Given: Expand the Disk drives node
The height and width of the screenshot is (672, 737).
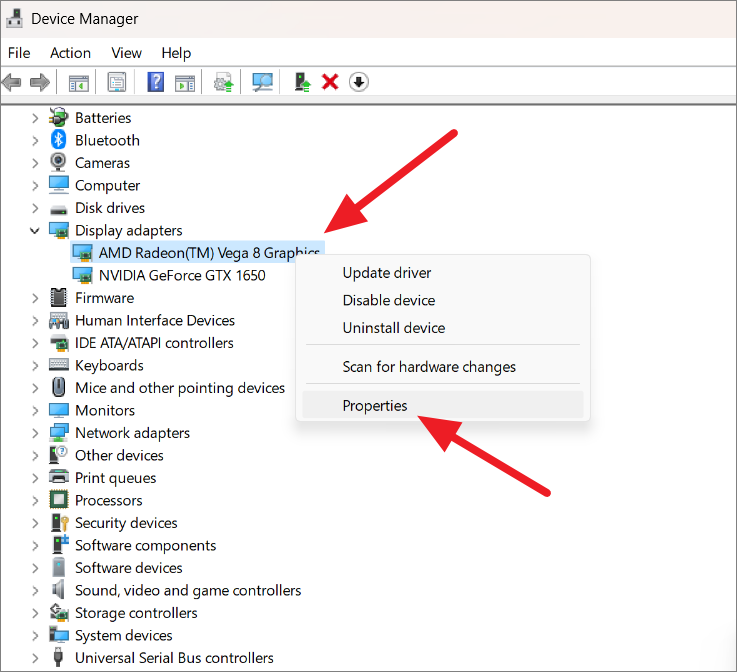Looking at the screenshot, I should click(35, 208).
